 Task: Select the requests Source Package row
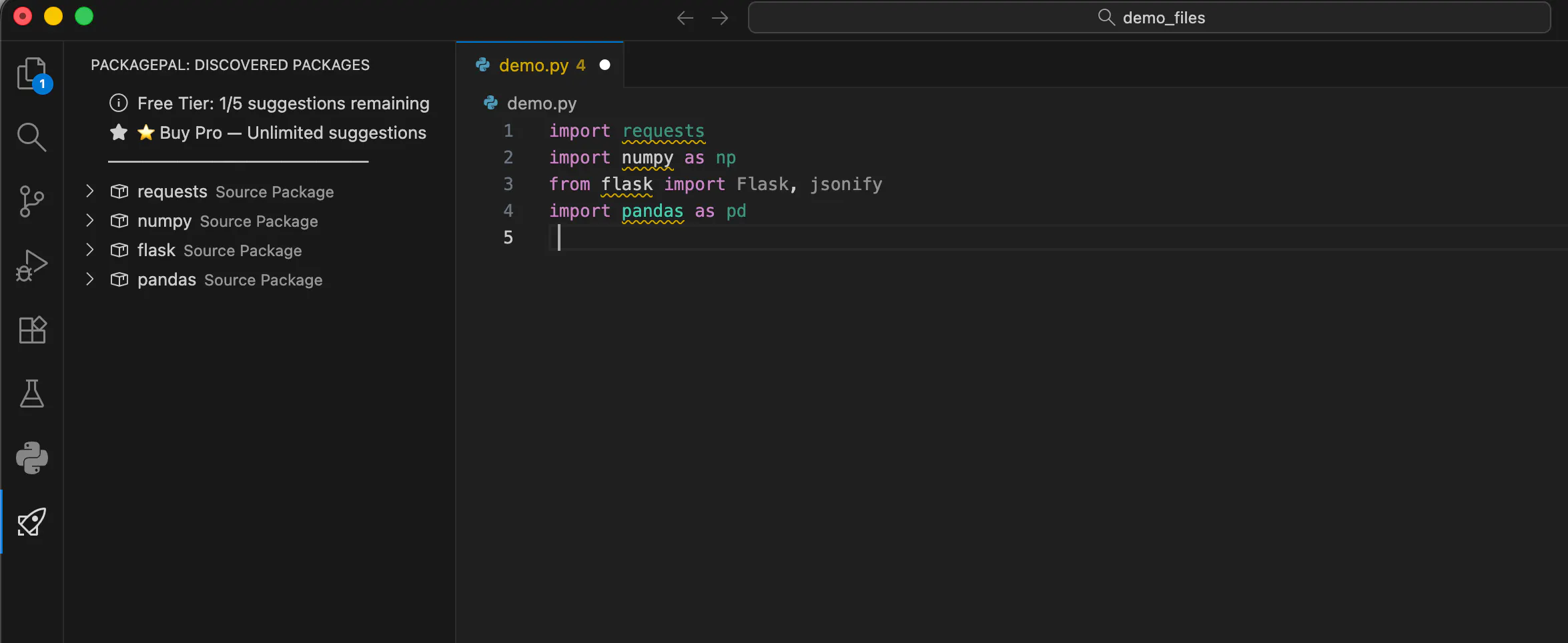coord(260,191)
